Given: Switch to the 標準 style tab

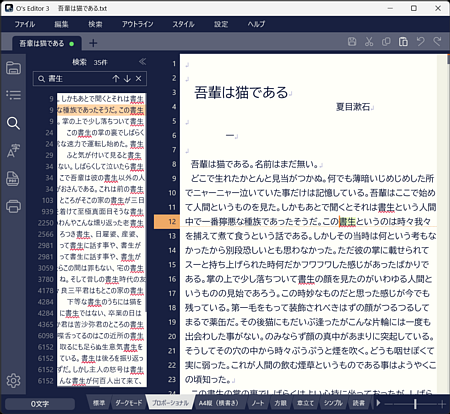Looking at the screenshot, I should click(99, 403).
